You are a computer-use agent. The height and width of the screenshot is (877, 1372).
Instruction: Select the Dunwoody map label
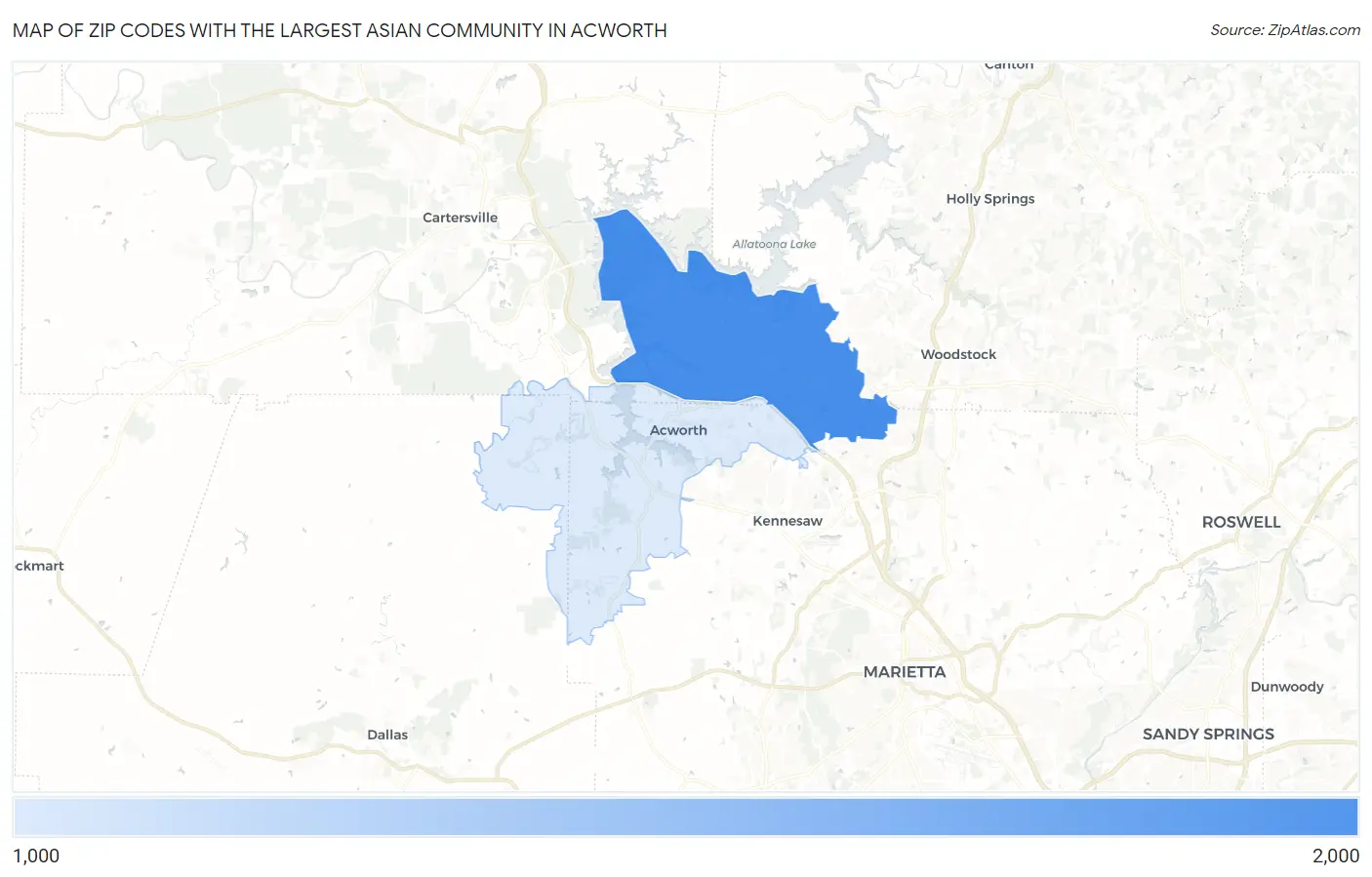coord(1287,687)
